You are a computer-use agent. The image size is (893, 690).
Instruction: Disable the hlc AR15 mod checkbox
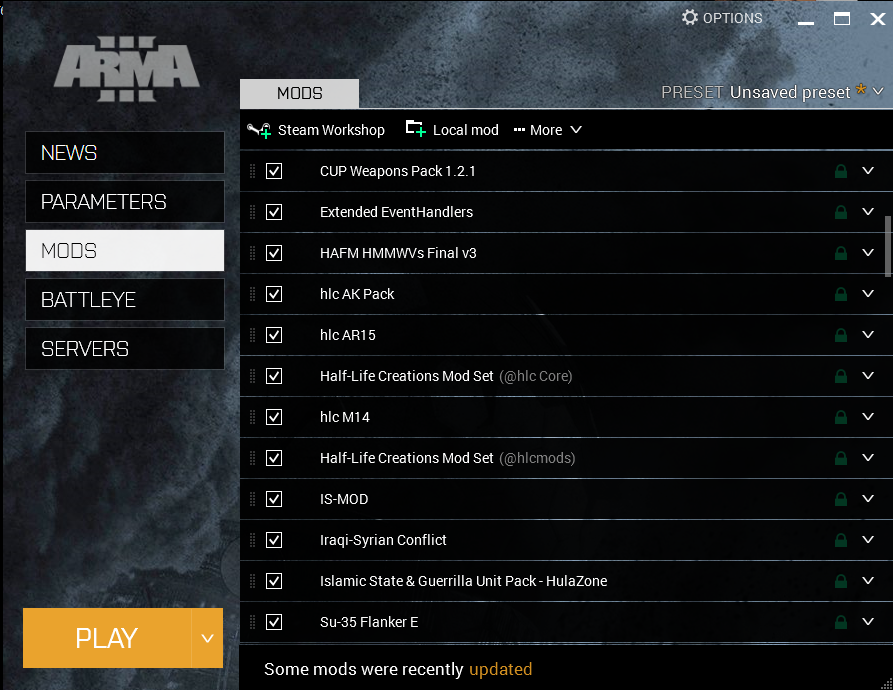(274, 335)
